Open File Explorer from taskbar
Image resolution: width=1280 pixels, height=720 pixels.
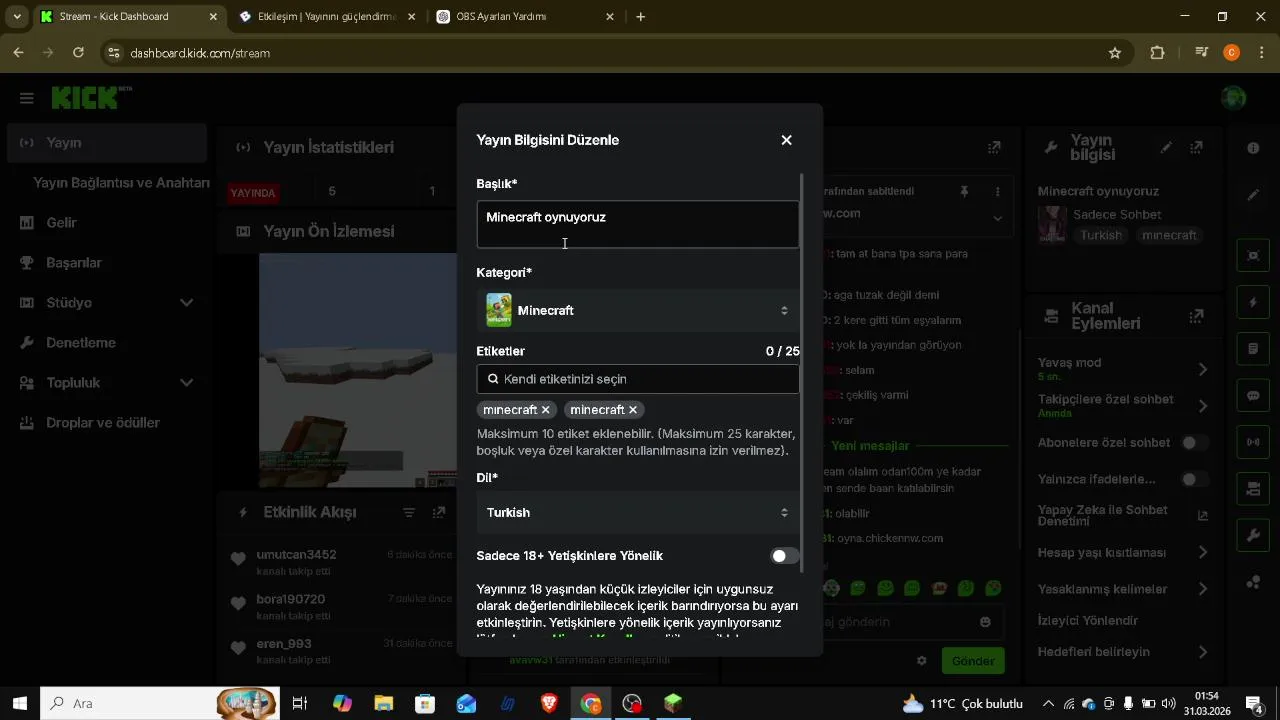[x=384, y=704]
